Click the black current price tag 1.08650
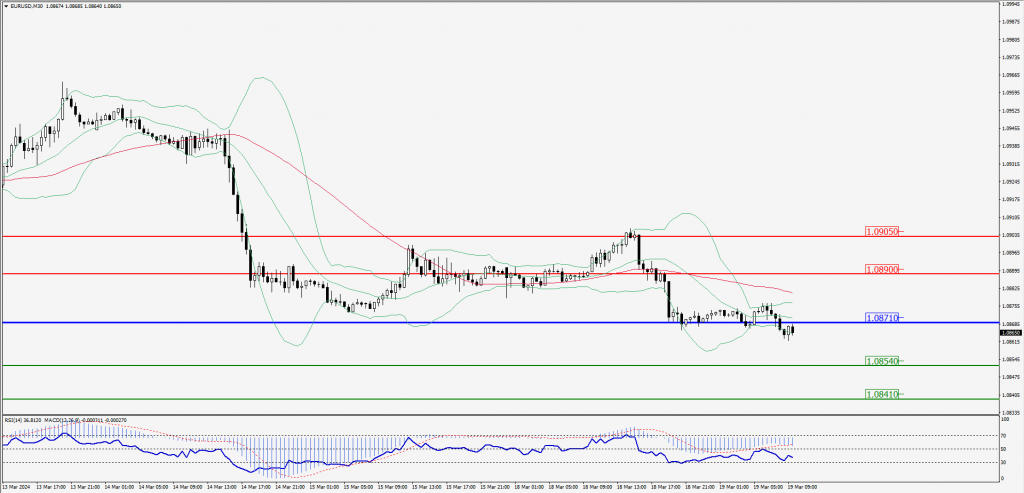This screenshot has height=493, width=1024. tap(1010, 333)
